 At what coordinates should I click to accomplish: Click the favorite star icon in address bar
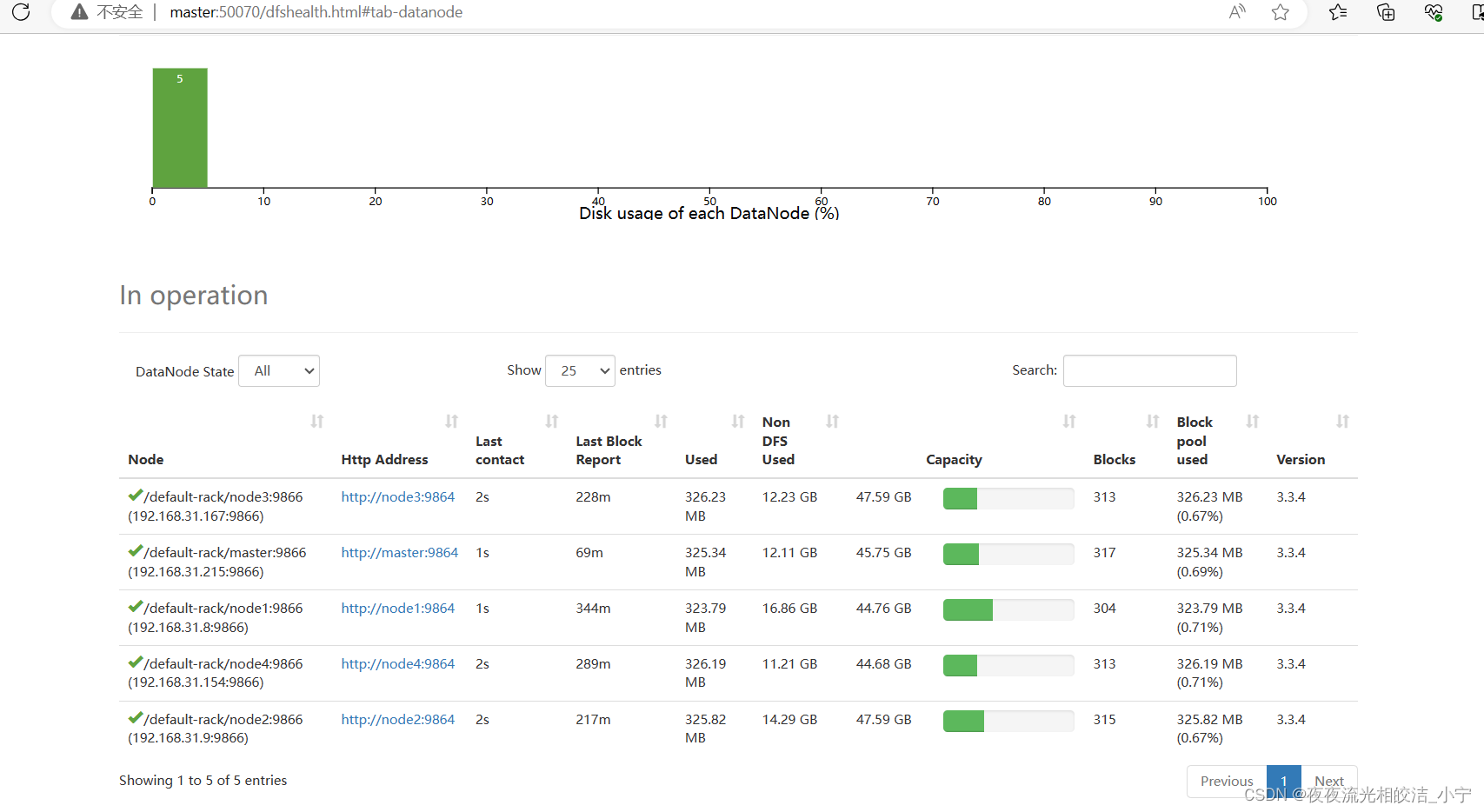pos(1280,12)
